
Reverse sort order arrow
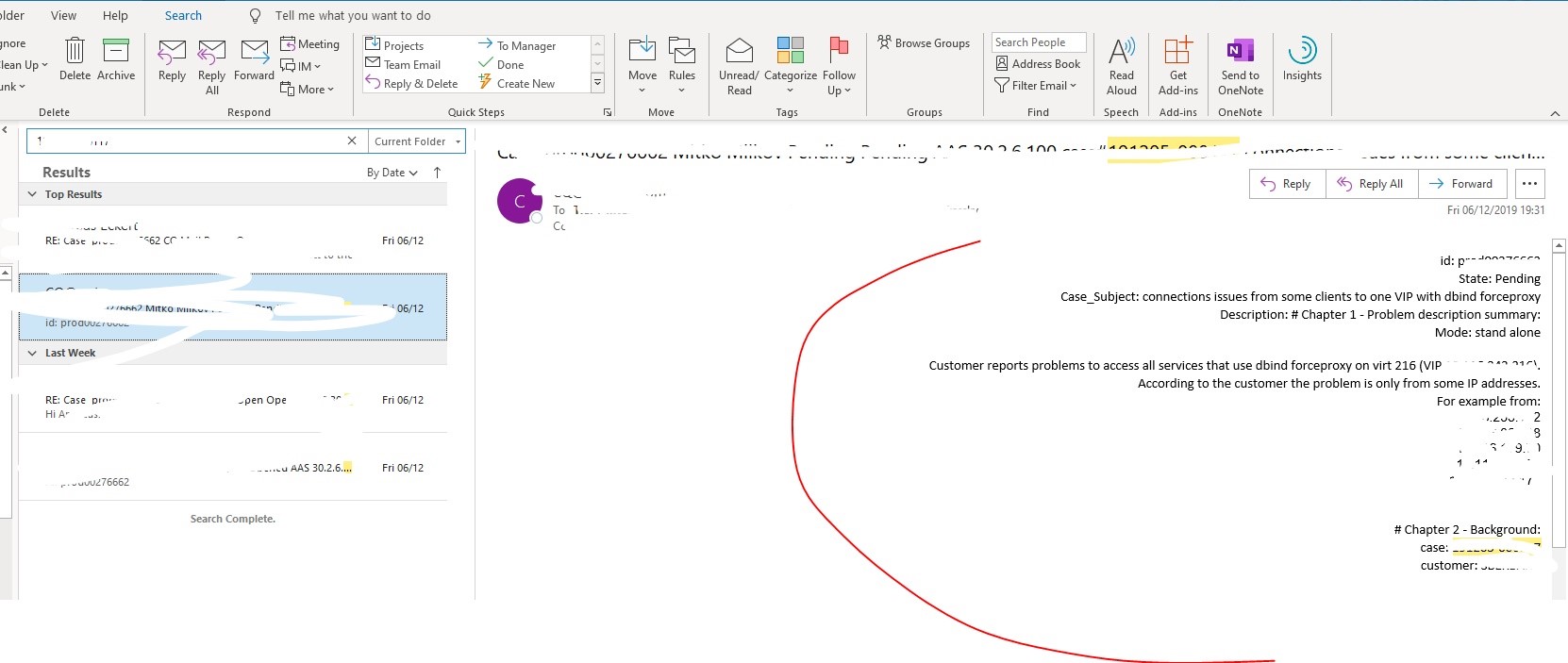437,173
